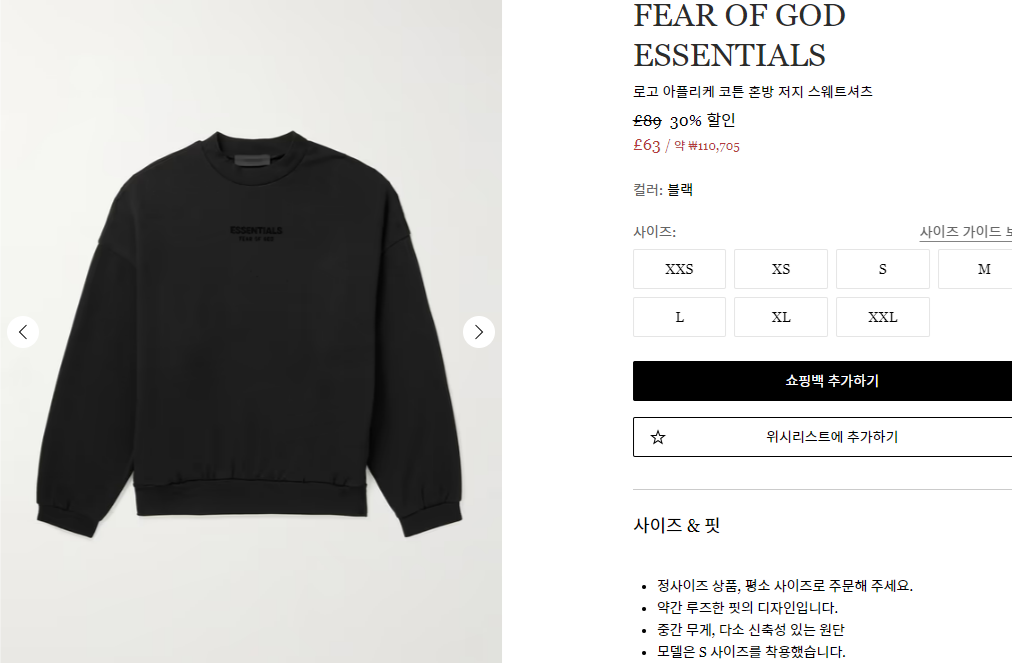Image resolution: width=1012 pixels, height=663 pixels.
Task: Choose size M option
Action: click(975, 269)
